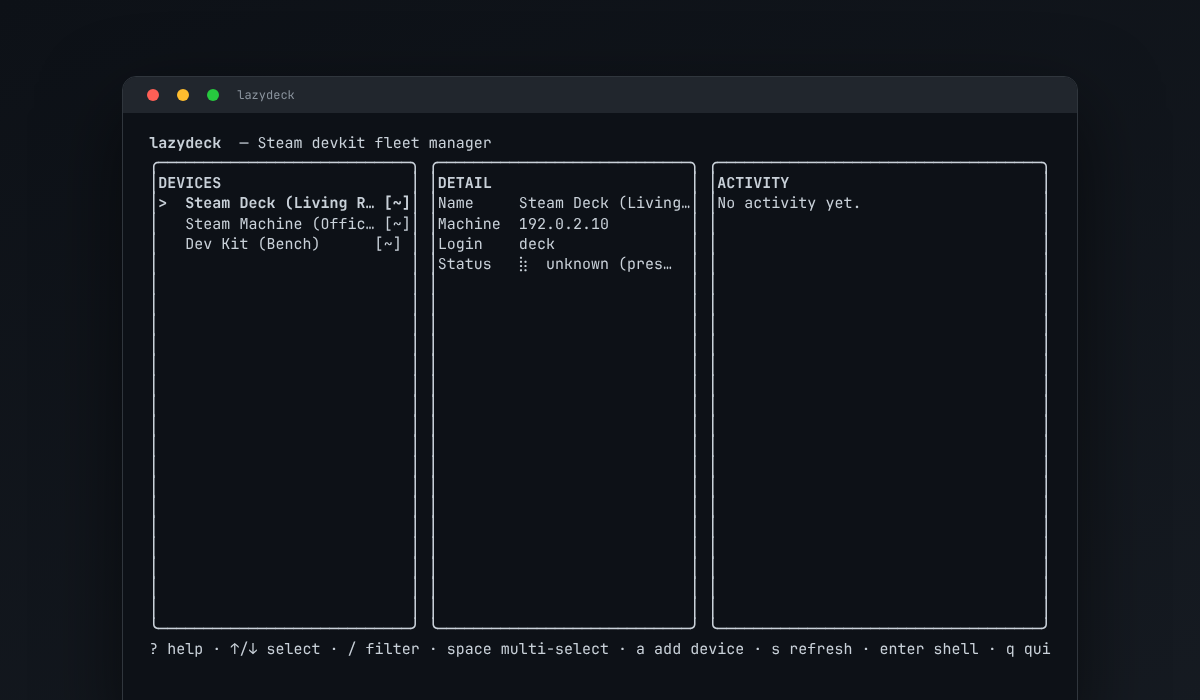Select Steam Deck (Living R… device row
1200x700 pixels.
point(284,203)
